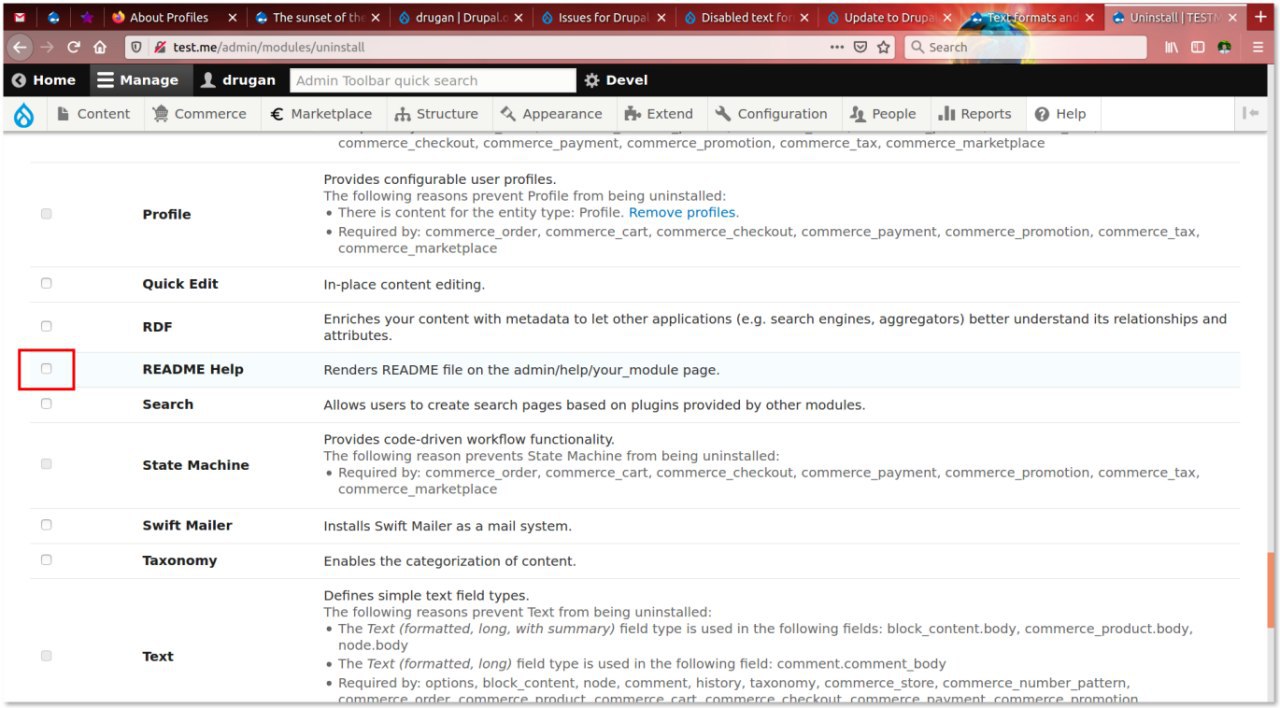The height and width of the screenshot is (708, 1280).
Task: Save page to Pocket
Action: (x=860, y=47)
